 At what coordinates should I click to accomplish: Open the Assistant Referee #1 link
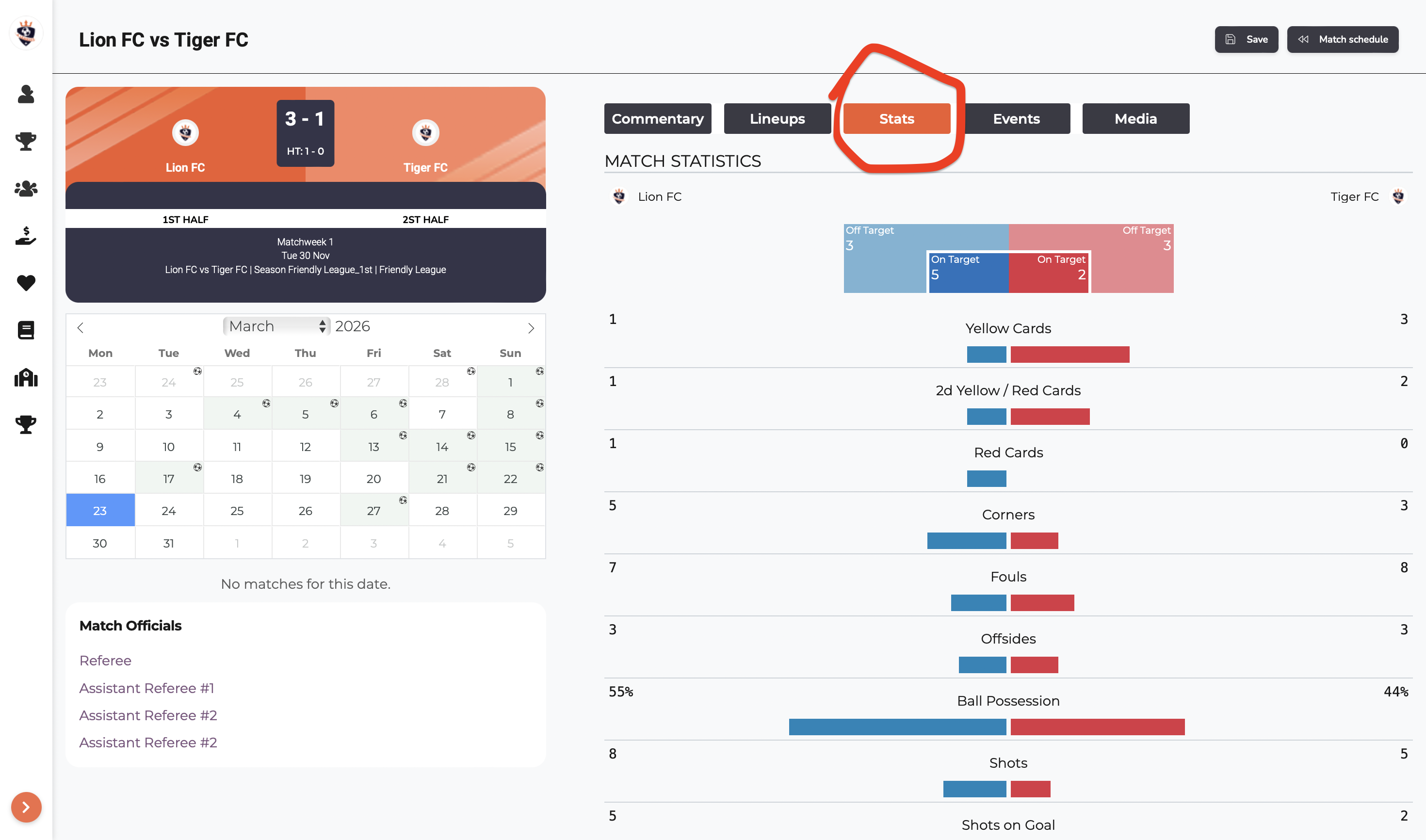click(146, 688)
